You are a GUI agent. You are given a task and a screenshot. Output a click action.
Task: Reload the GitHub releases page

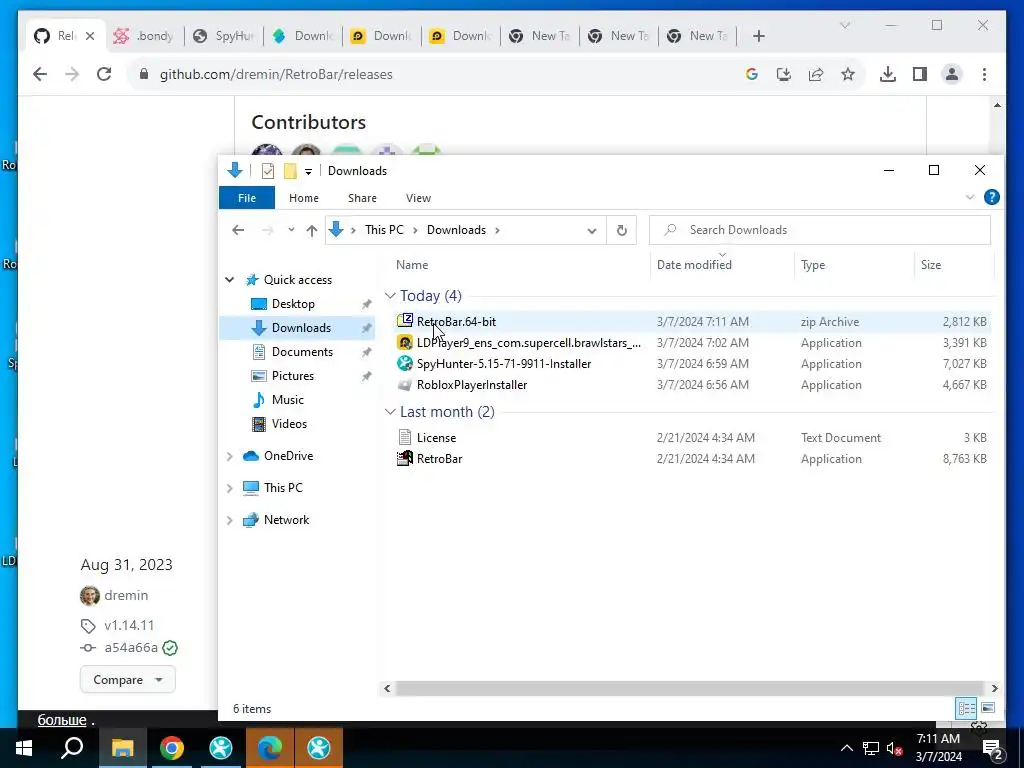pos(104,74)
